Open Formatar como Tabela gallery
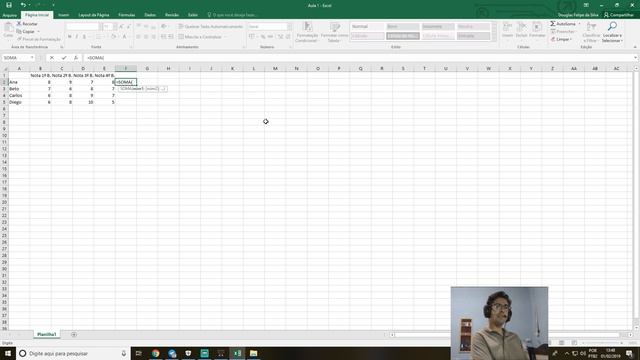The image size is (640, 360). [334, 33]
